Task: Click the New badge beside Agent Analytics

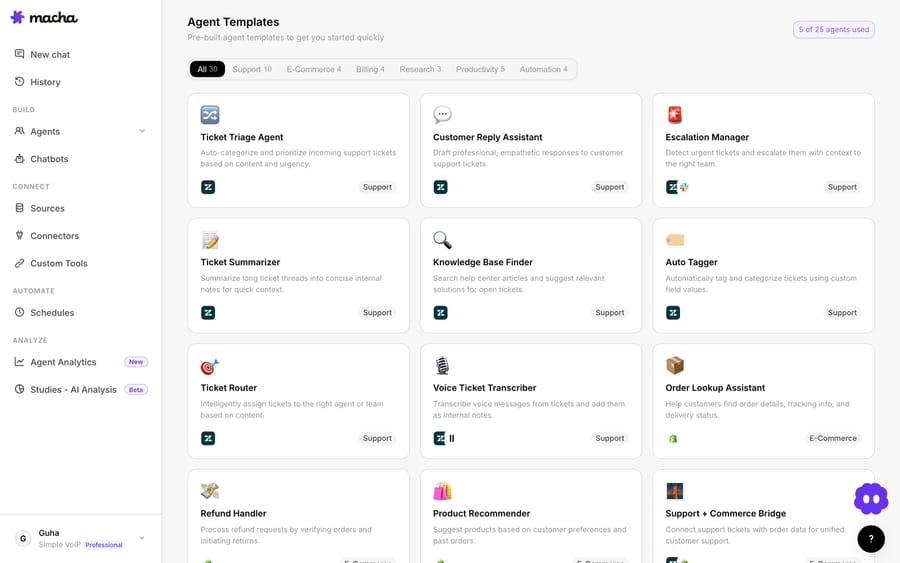Action: [x=136, y=362]
